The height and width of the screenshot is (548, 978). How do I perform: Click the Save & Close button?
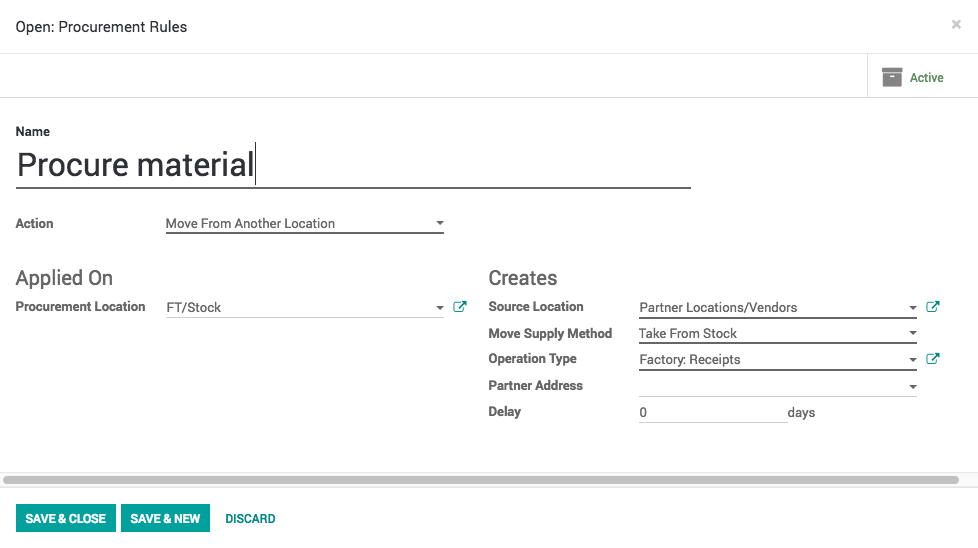pyautogui.click(x=66, y=518)
